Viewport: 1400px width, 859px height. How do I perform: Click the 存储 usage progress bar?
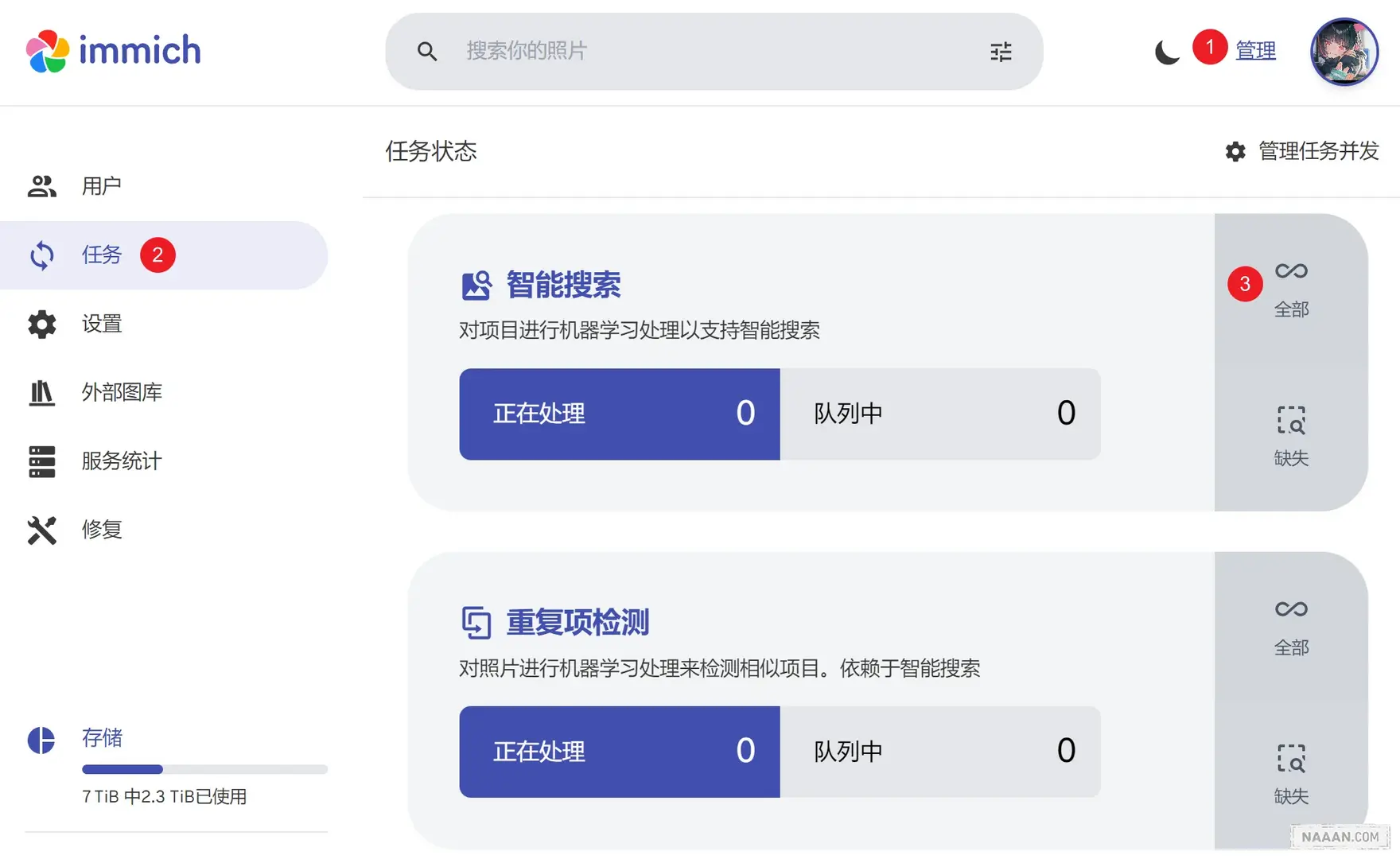pos(204,769)
